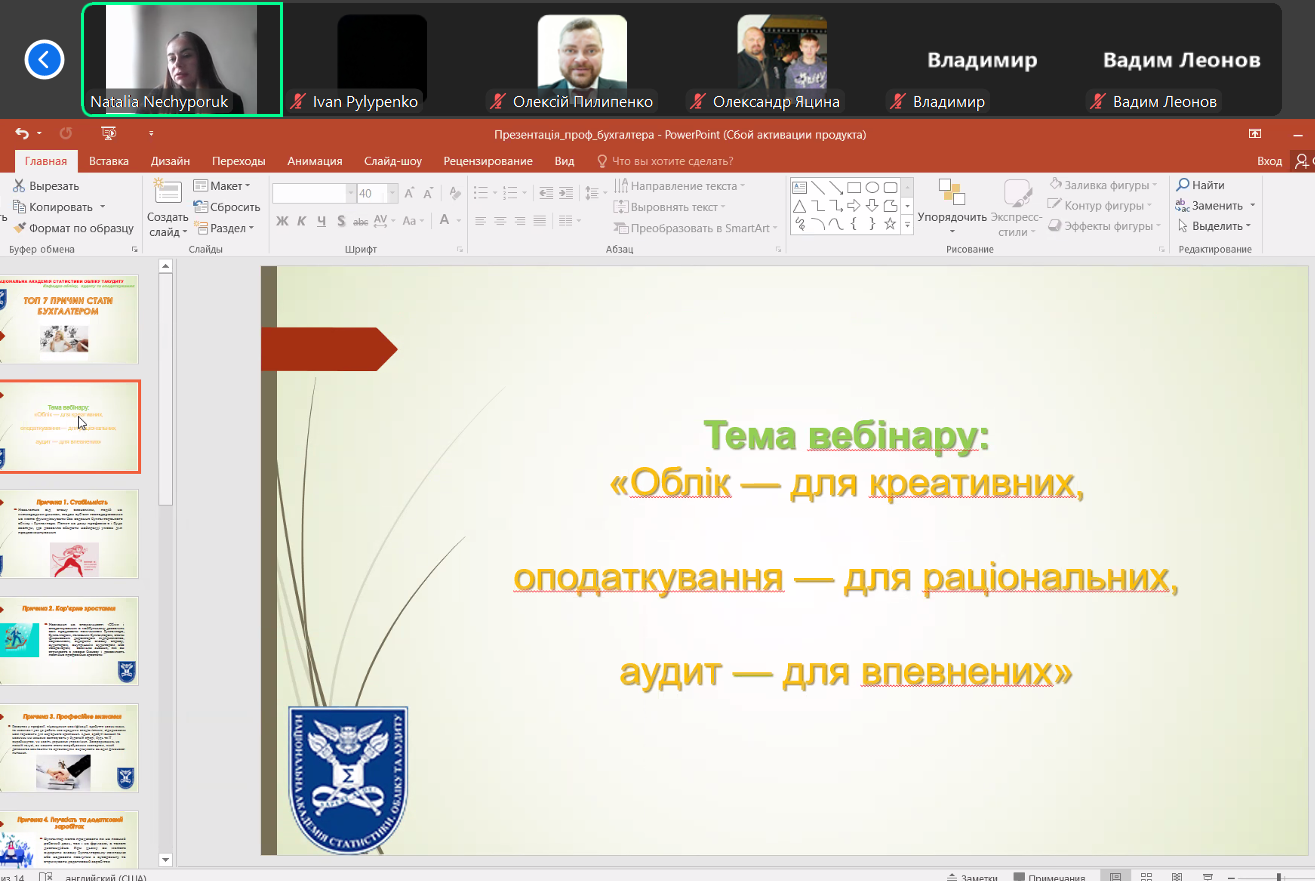Click Start From Beginning slideshow icon in title bar
Screen dimensions: 1315x881
pyautogui.click(x=109, y=133)
